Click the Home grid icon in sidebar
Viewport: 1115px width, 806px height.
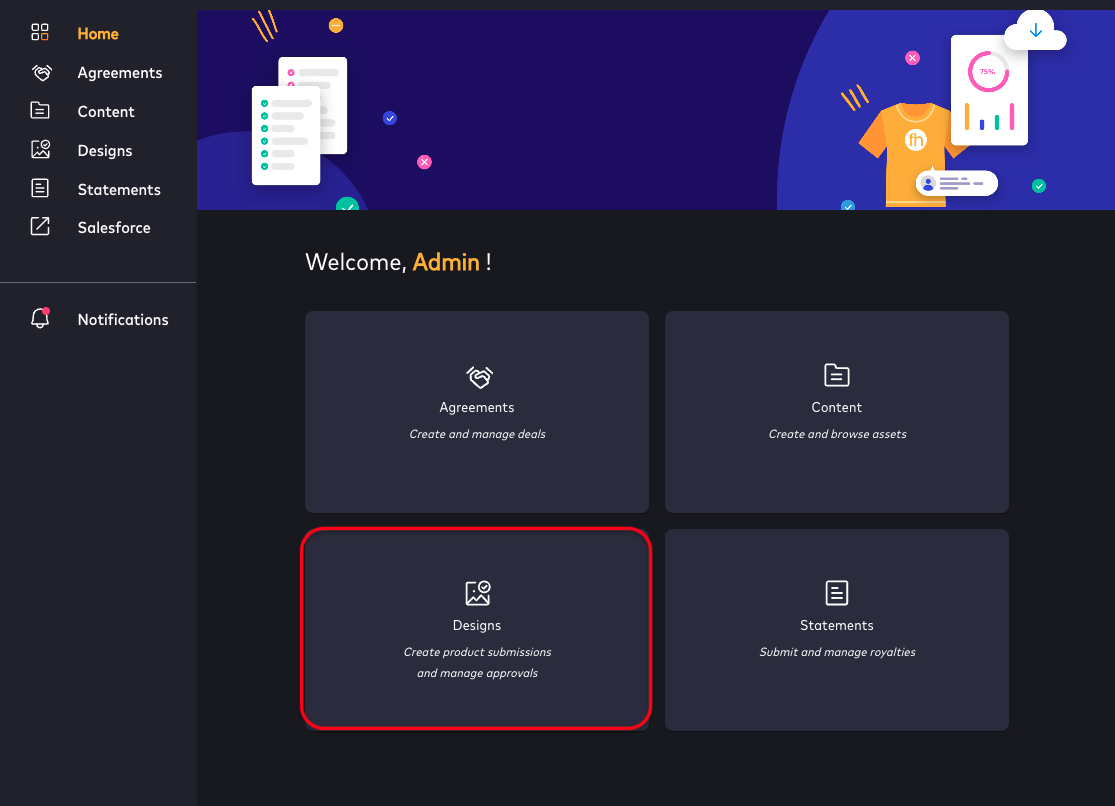tap(40, 32)
